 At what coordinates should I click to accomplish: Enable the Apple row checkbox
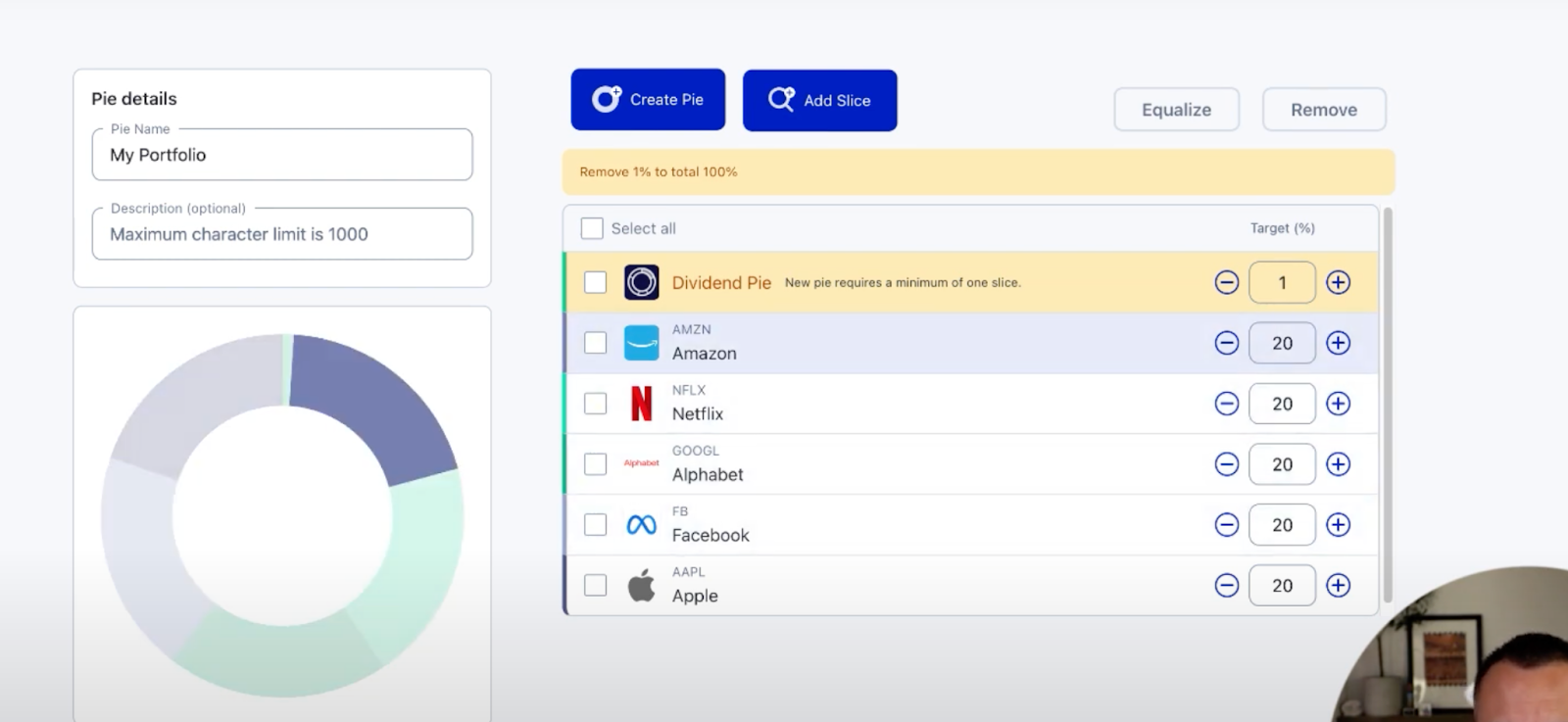pos(595,586)
